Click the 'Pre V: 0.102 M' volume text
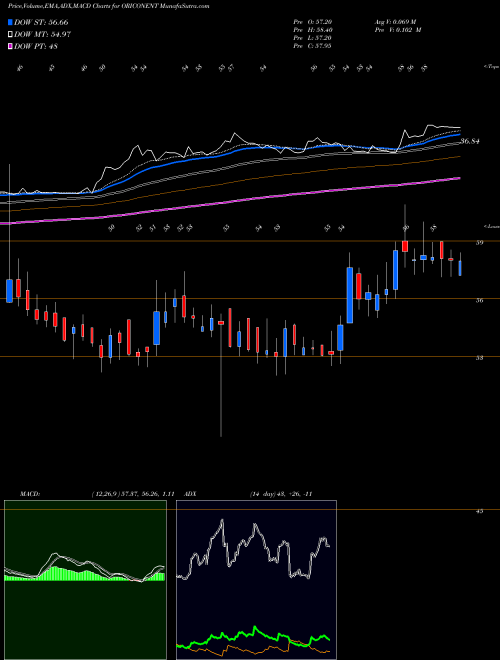Screen dimensions: 500x660 [x=398, y=30]
